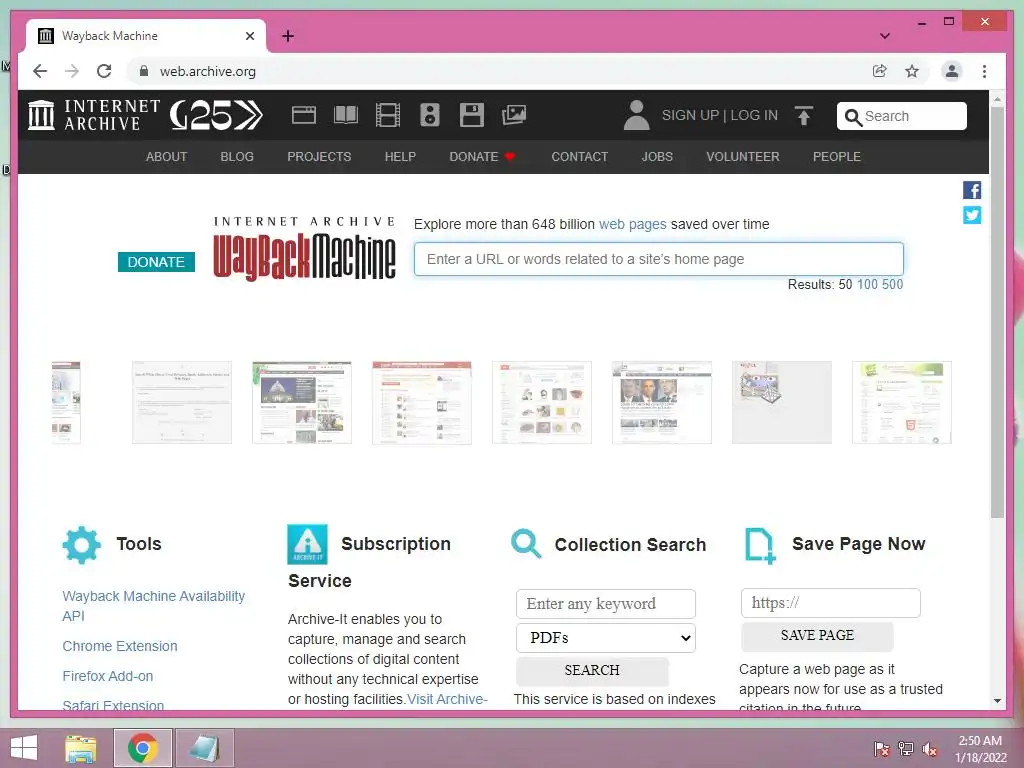1024x768 pixels.
Task: Click the Upload arrow icon
Action: point(804,116)
